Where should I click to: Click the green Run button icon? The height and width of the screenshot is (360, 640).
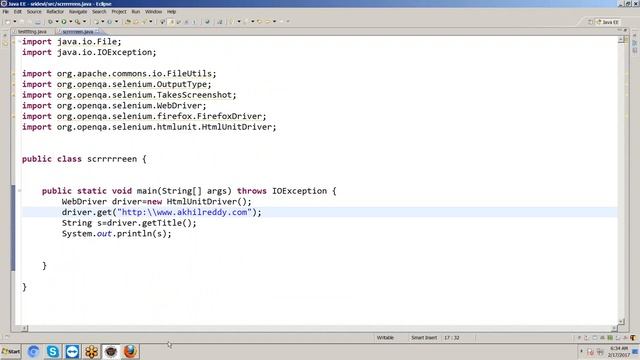64,22
